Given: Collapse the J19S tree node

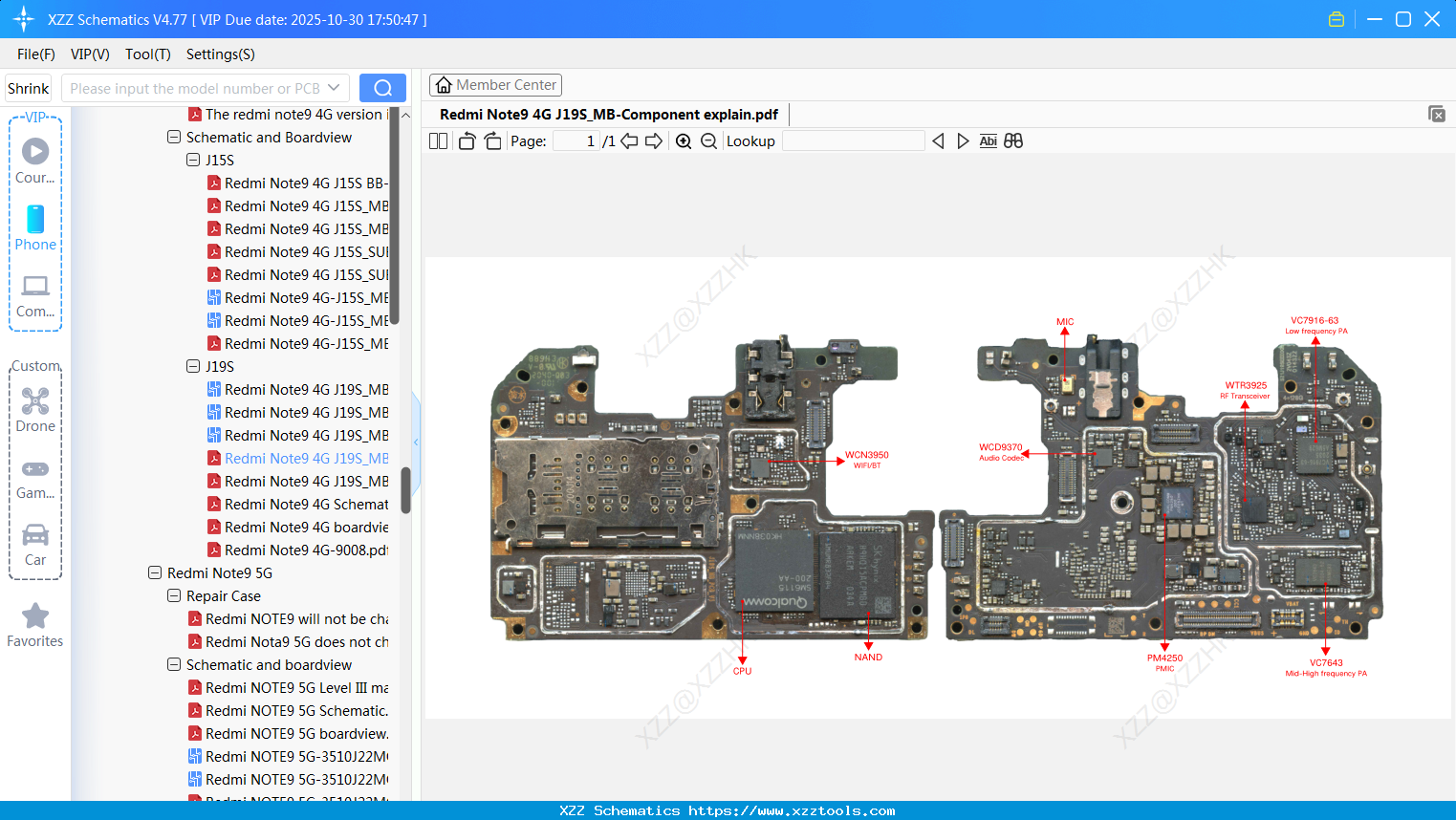Looking at the screenshot, I should coord(191,366).
